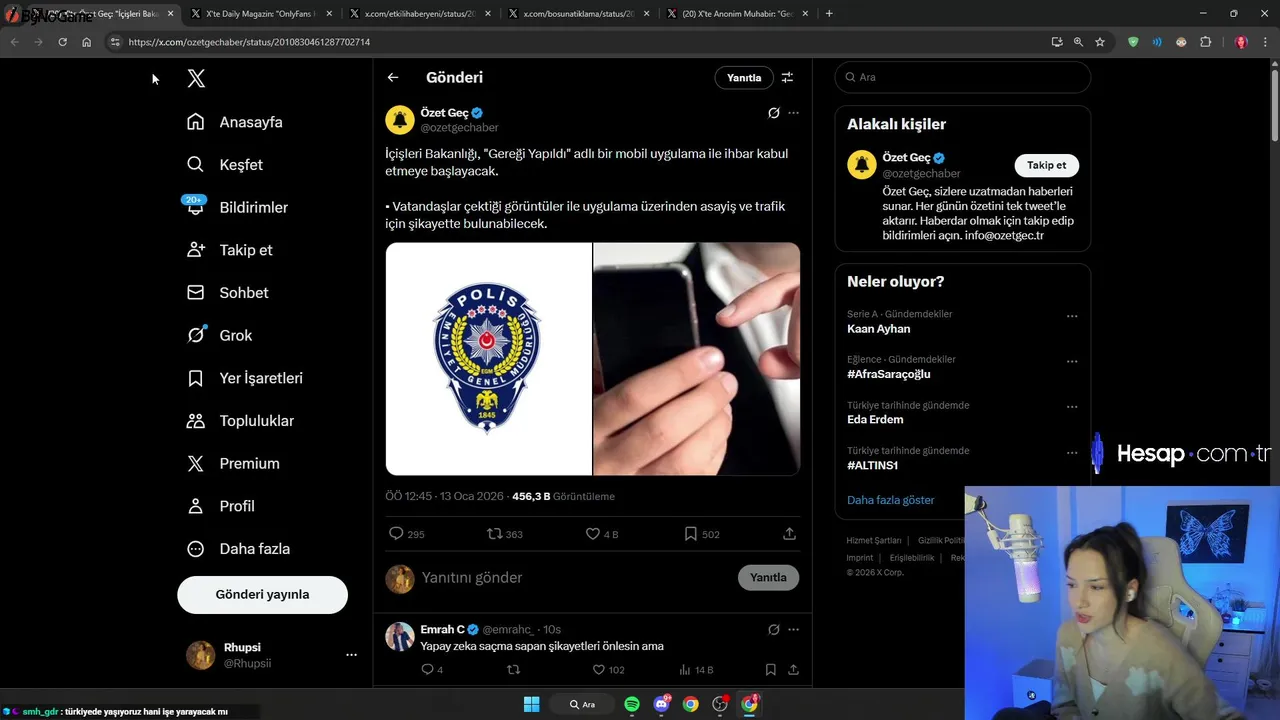Open #ALTINS1 trend

pyautogui.click(x=872, y=465)
